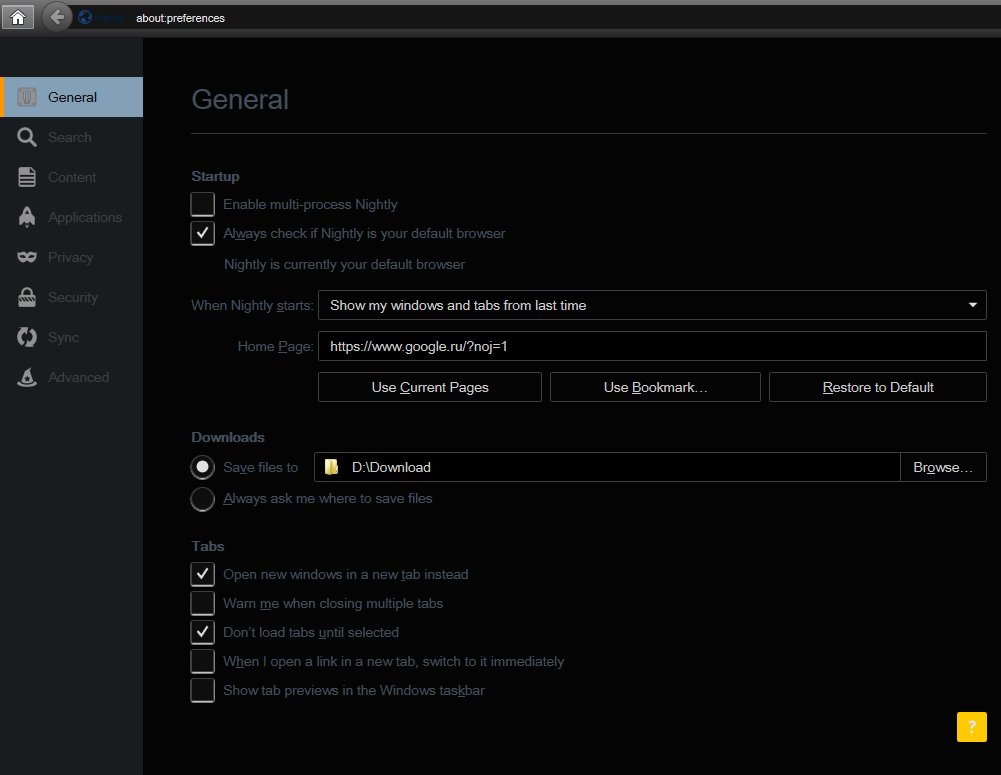Click the Applications rocket icon in the sidebar
This screenshot has width=1001, height=775.
(x=27, y=217)
